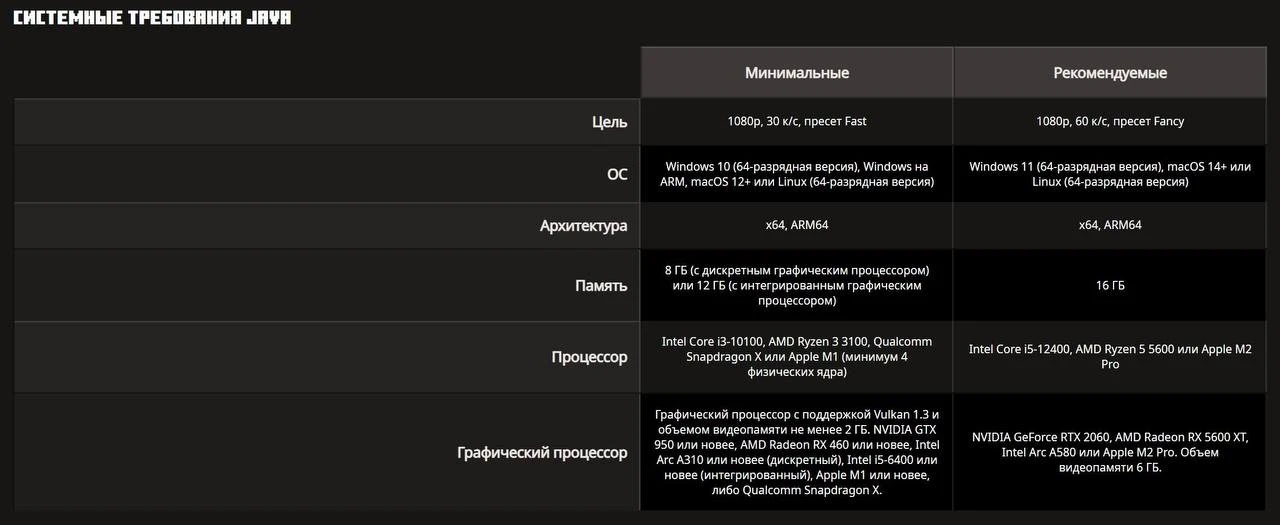Click the 'Память' row label

pyautogui.click(x=601, y=286)
